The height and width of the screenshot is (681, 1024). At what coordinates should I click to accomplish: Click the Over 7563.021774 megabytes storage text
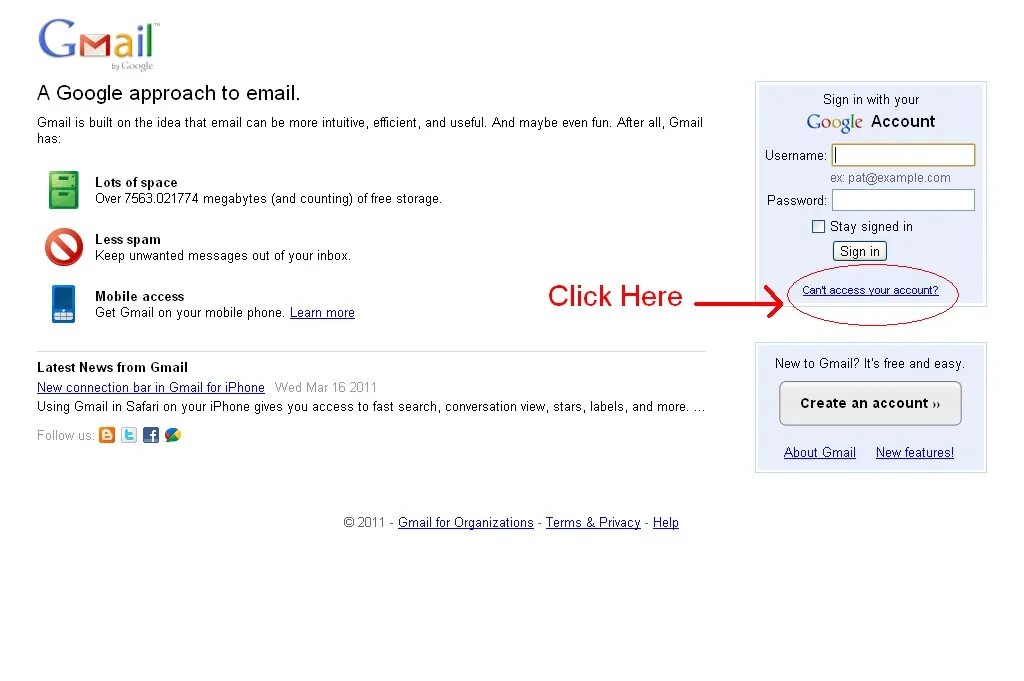click(268, 198)
